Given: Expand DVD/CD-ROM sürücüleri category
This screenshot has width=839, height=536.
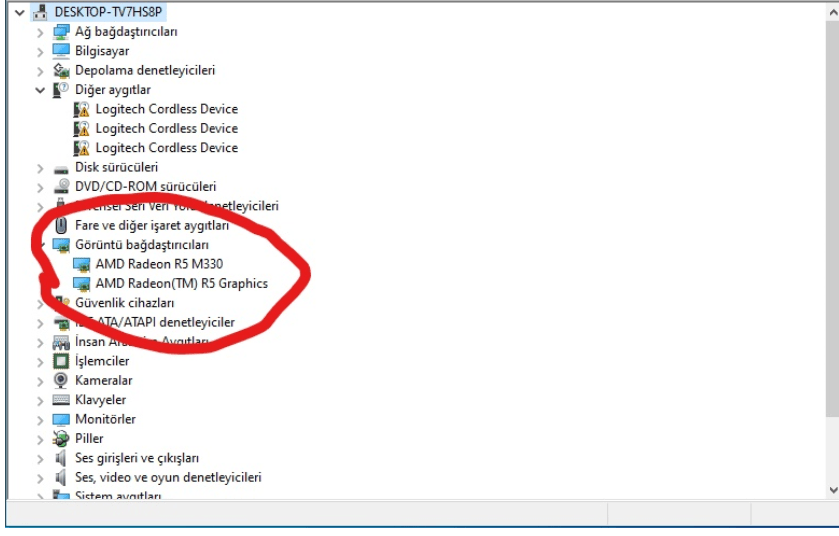Looking at the screenshot, I should pos(40,187).
